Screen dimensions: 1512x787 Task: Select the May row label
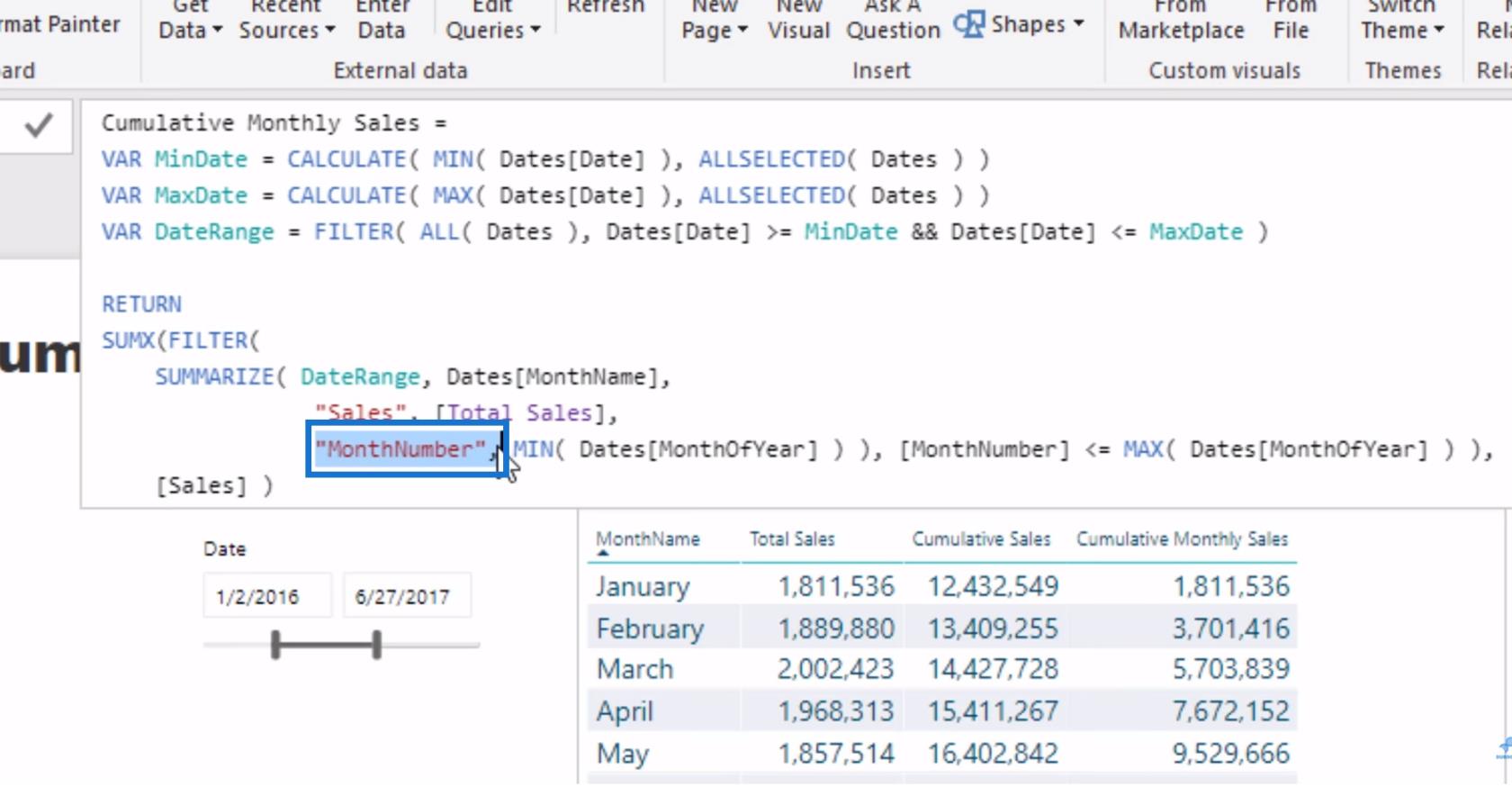point(622,754)
